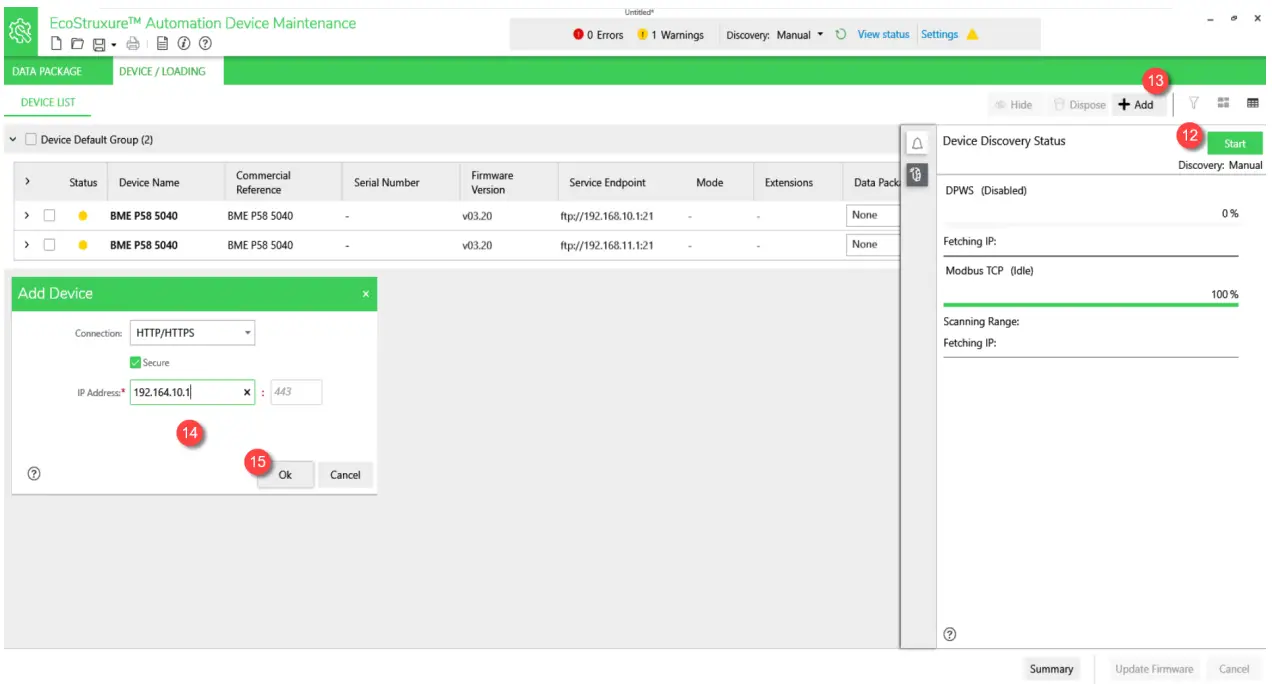Click the Add device button
Image resolution: width=1272 pixels, height=684 pixels.
pyautogui.click(x=1136, y=104)
